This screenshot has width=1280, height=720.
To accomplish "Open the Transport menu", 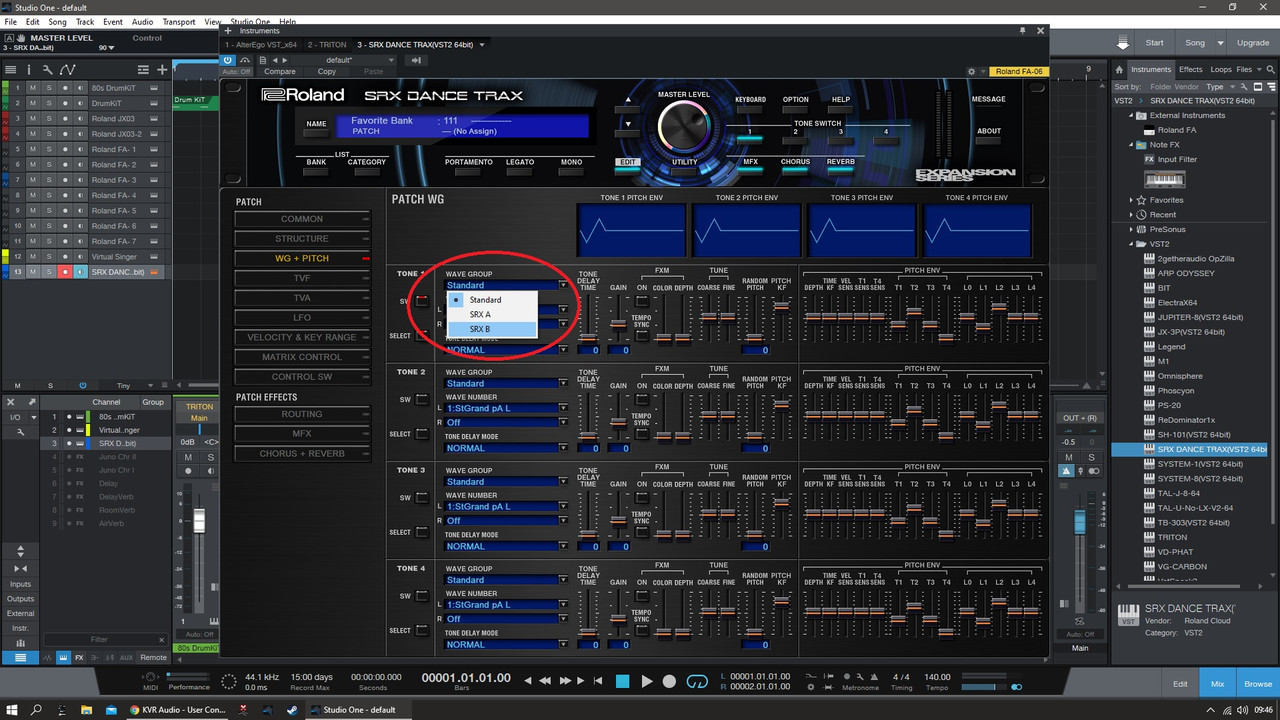I will [179, 21].
